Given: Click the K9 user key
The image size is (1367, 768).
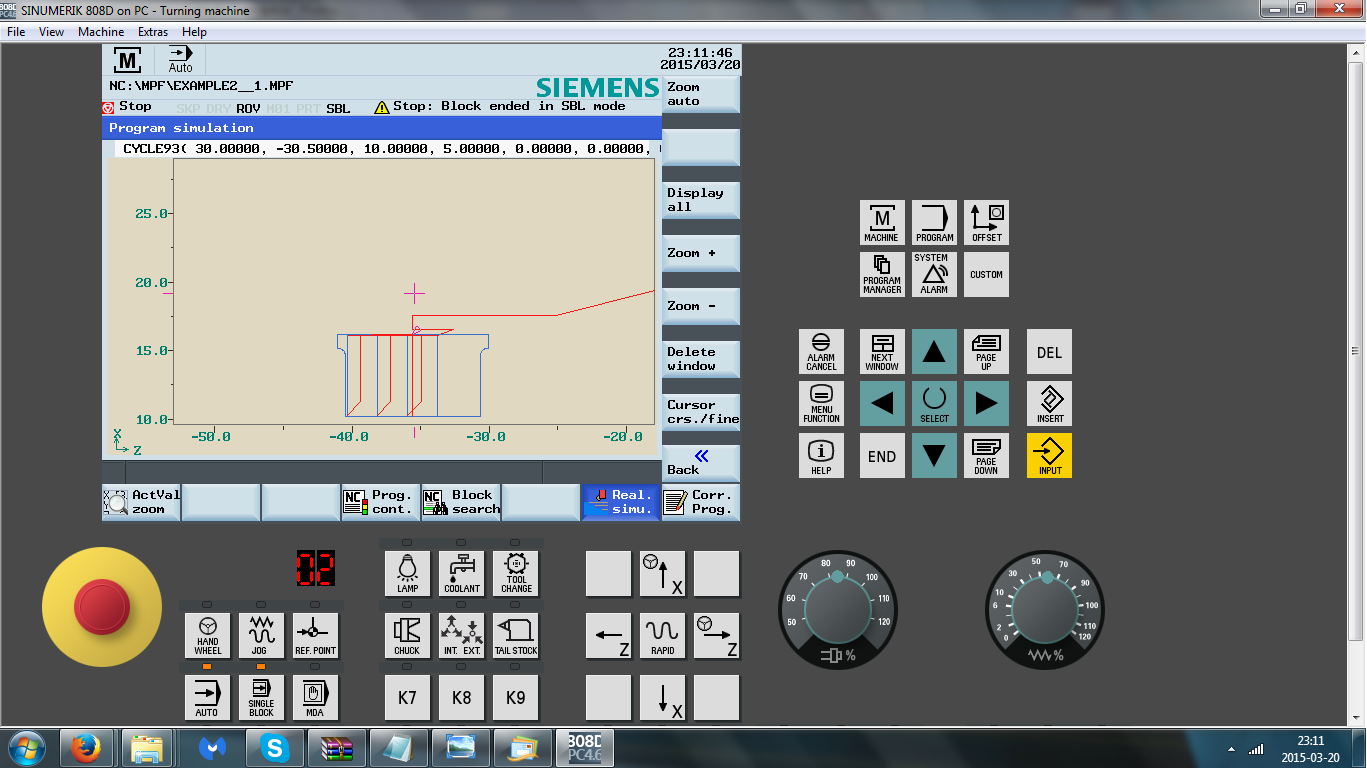Looking at the screenshot, I should point(516,698).
